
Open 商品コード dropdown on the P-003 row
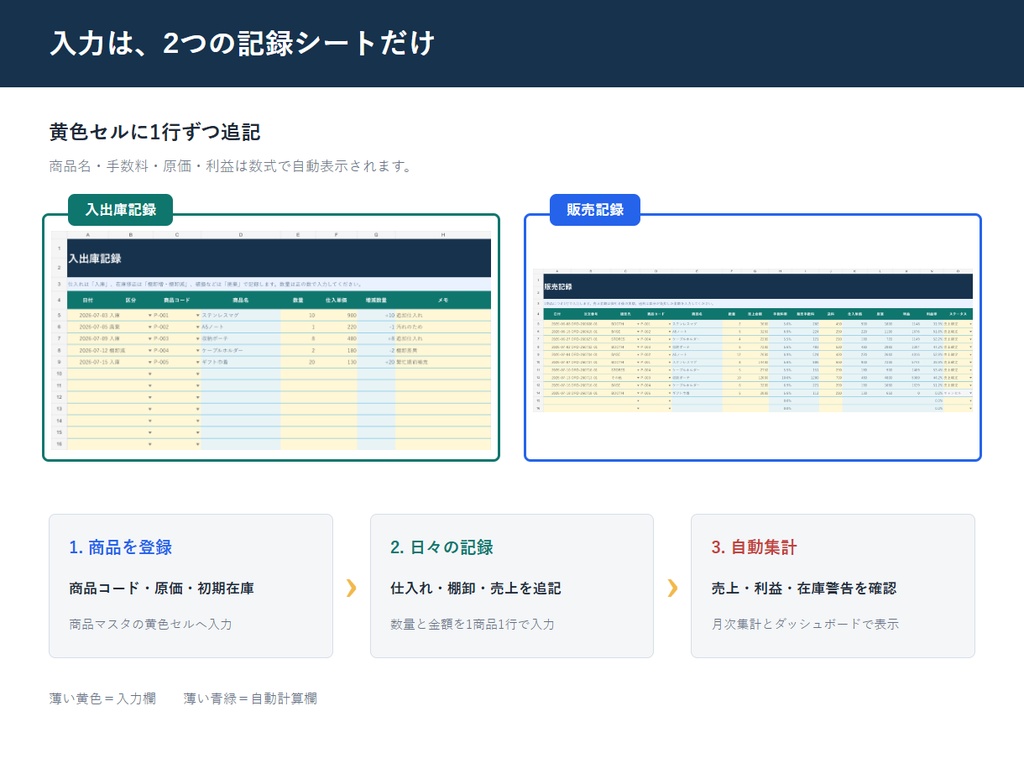197,339
